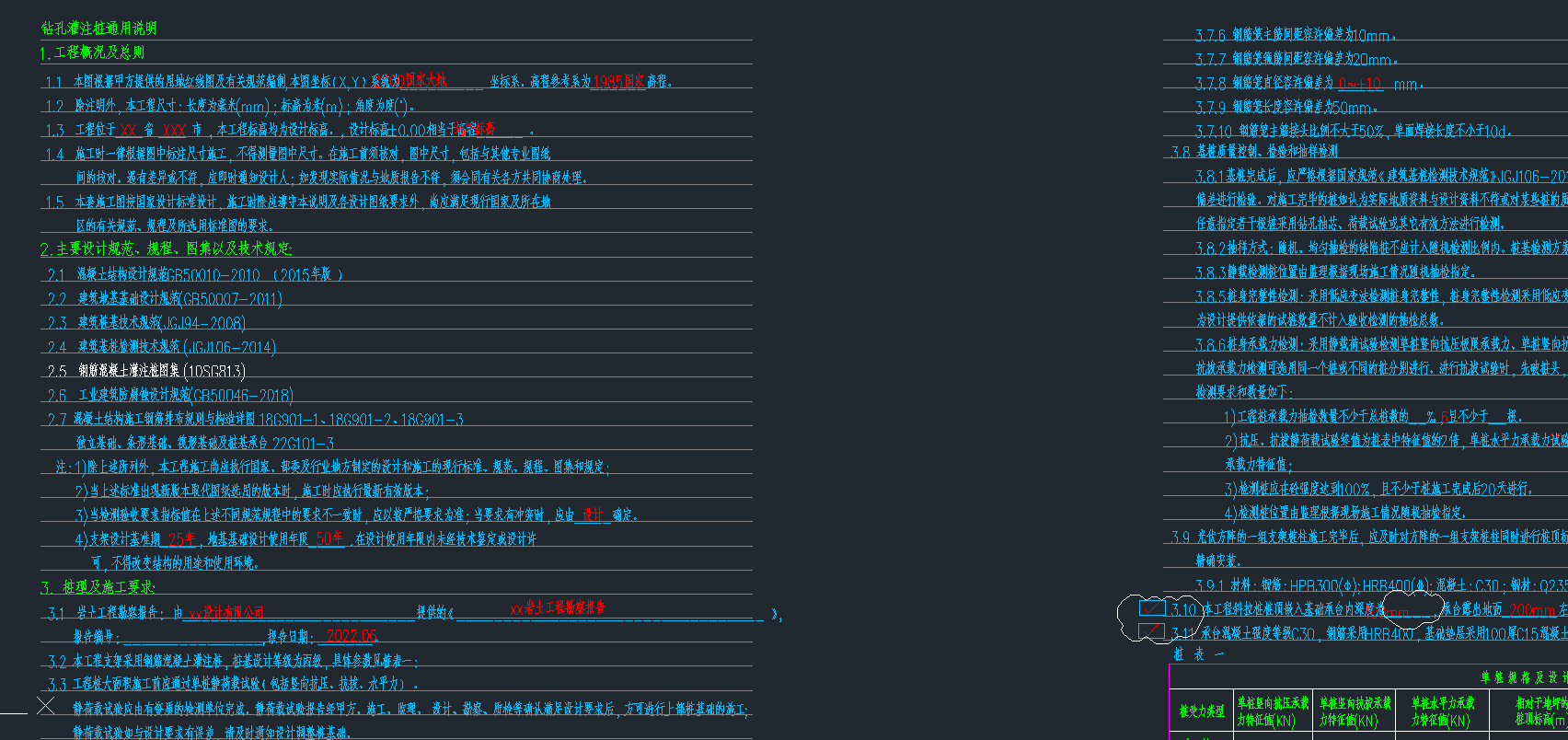Click the white X marker at bottom left
This screenshot has height=740, width=1568.
[45, 706]
